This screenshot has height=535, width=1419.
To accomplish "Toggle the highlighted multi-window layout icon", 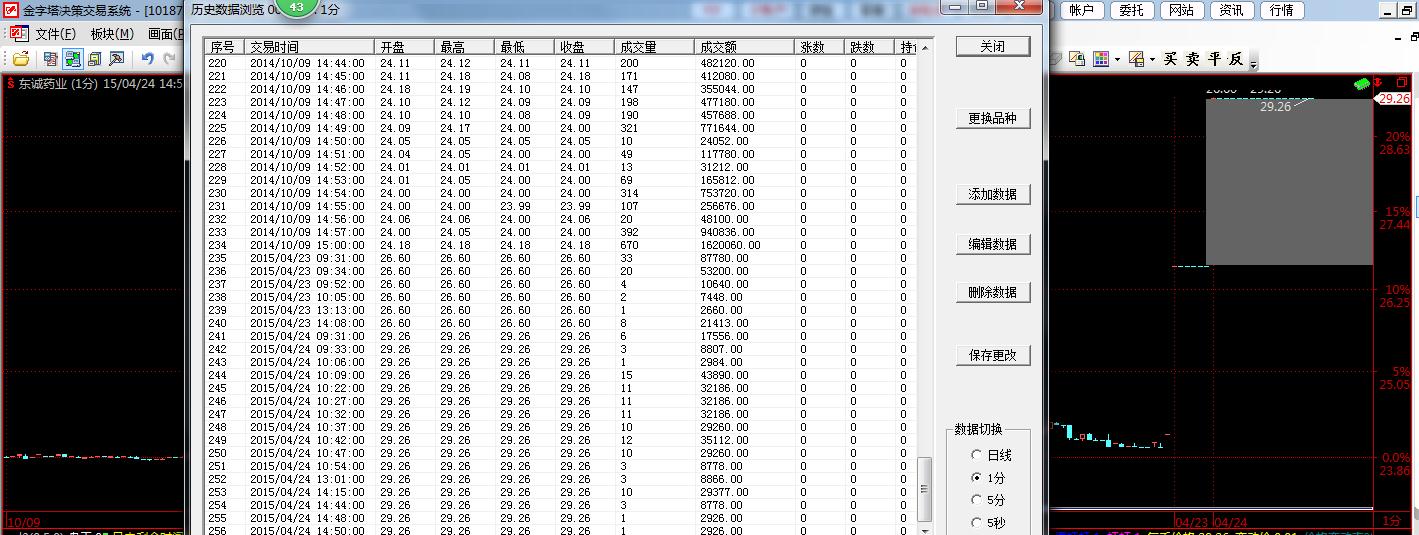I will pos(72,59).
